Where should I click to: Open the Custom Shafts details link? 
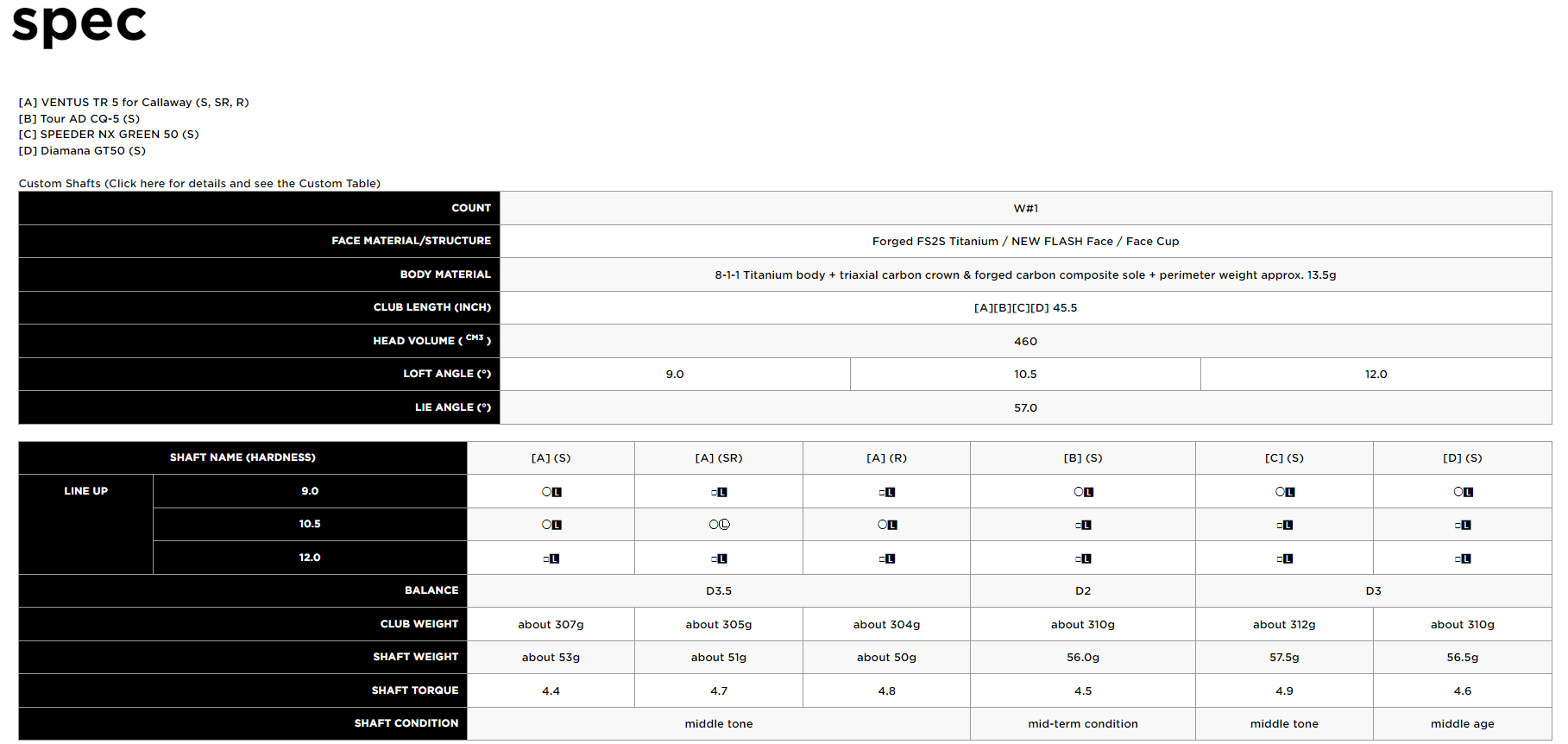199,184
